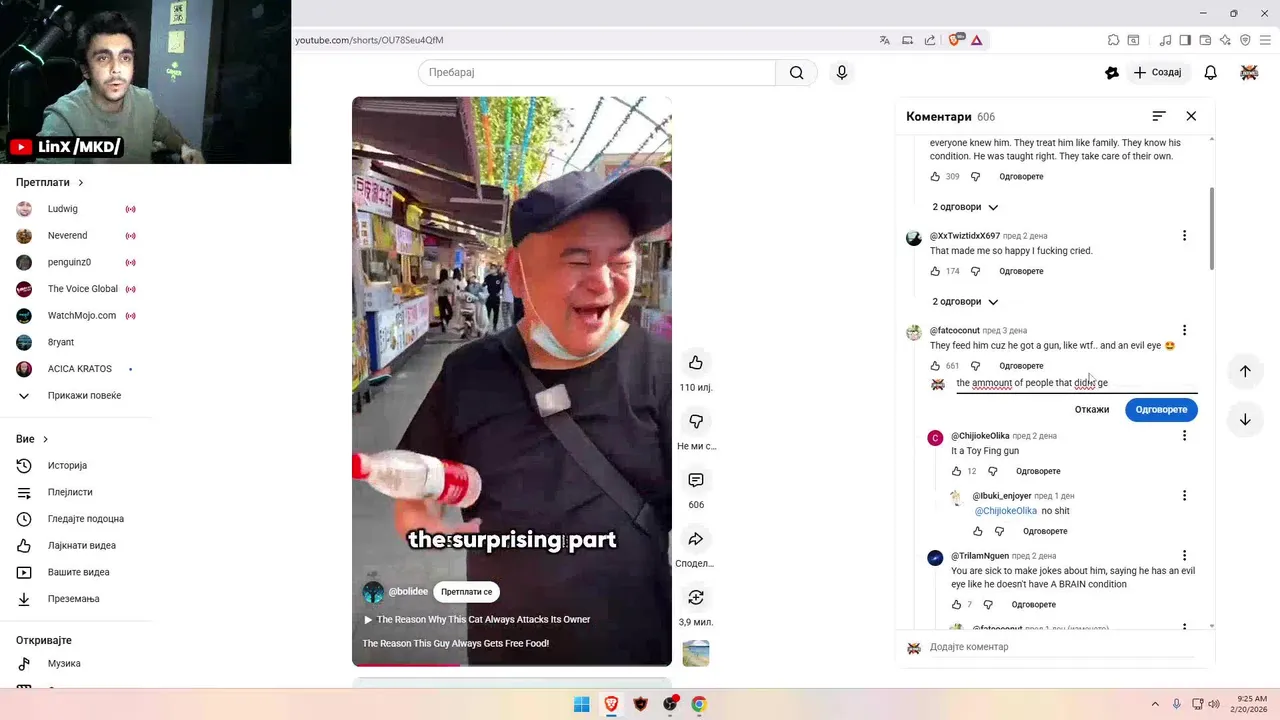
Task: Activate voice search microphone
Action: 842,72
